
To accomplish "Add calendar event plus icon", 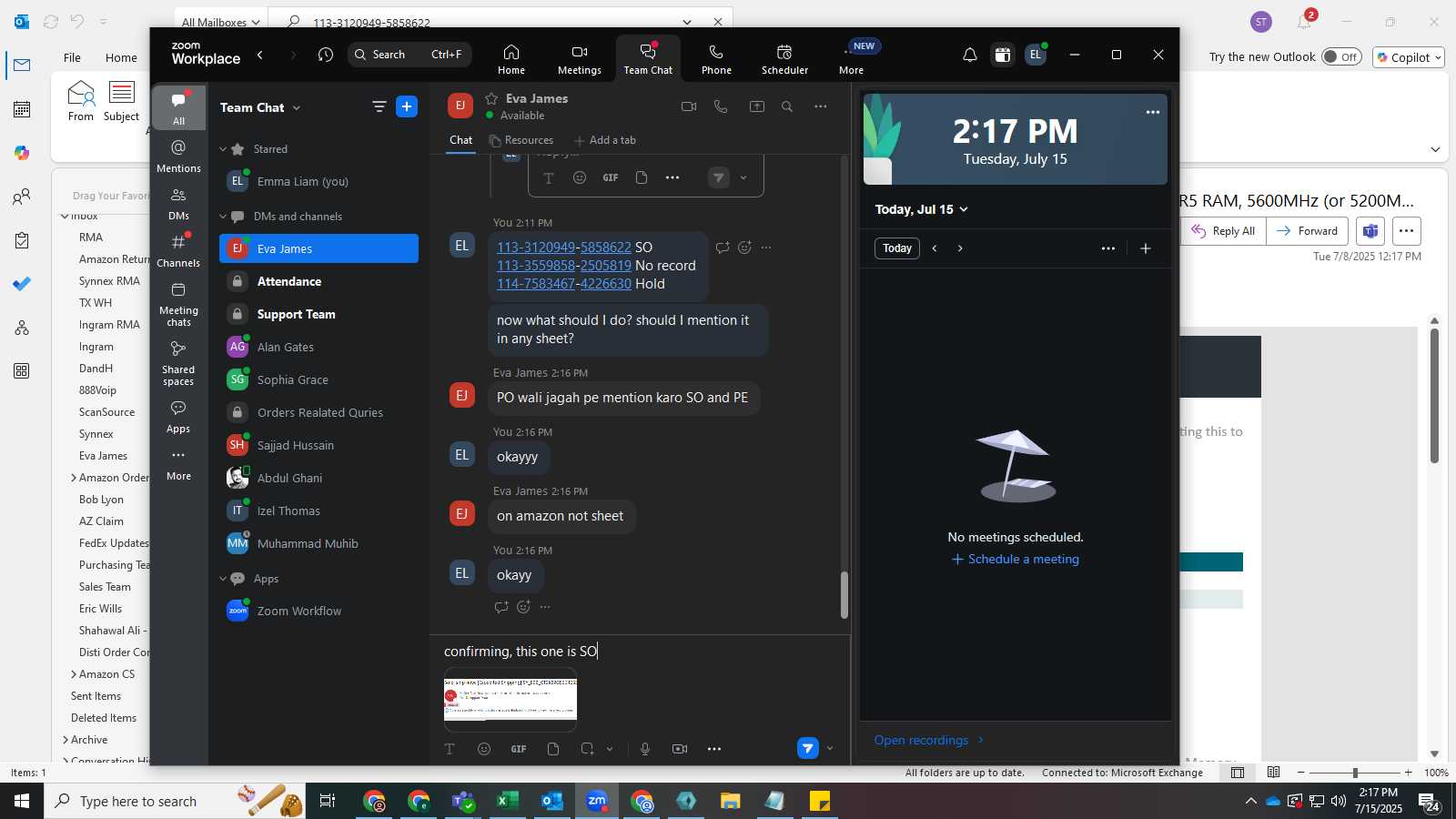I will [x=1146, y=248].
